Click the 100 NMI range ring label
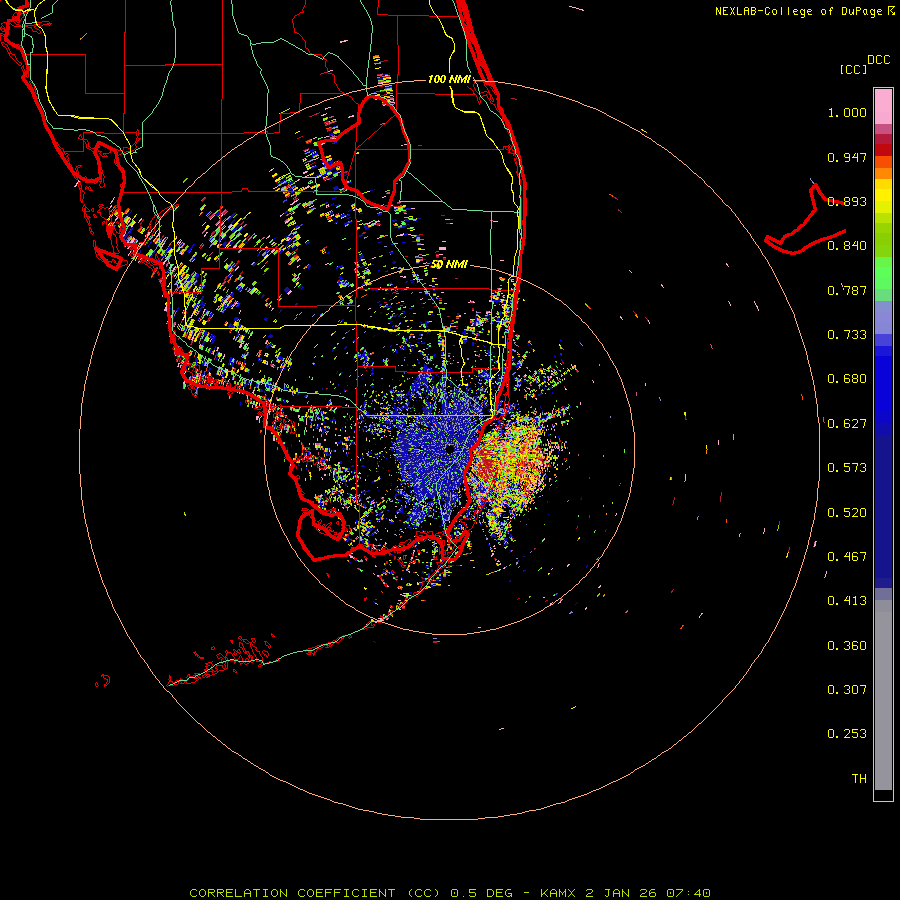This screenshot has height=900, width=900. tap(449, 79)
